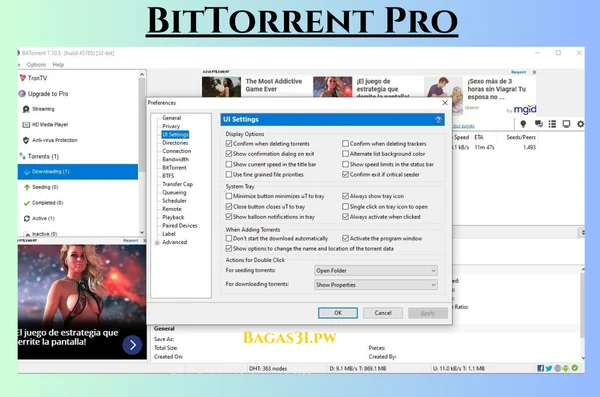Open the Options menu
Viewport: 600px width, 397px height.
36,65
